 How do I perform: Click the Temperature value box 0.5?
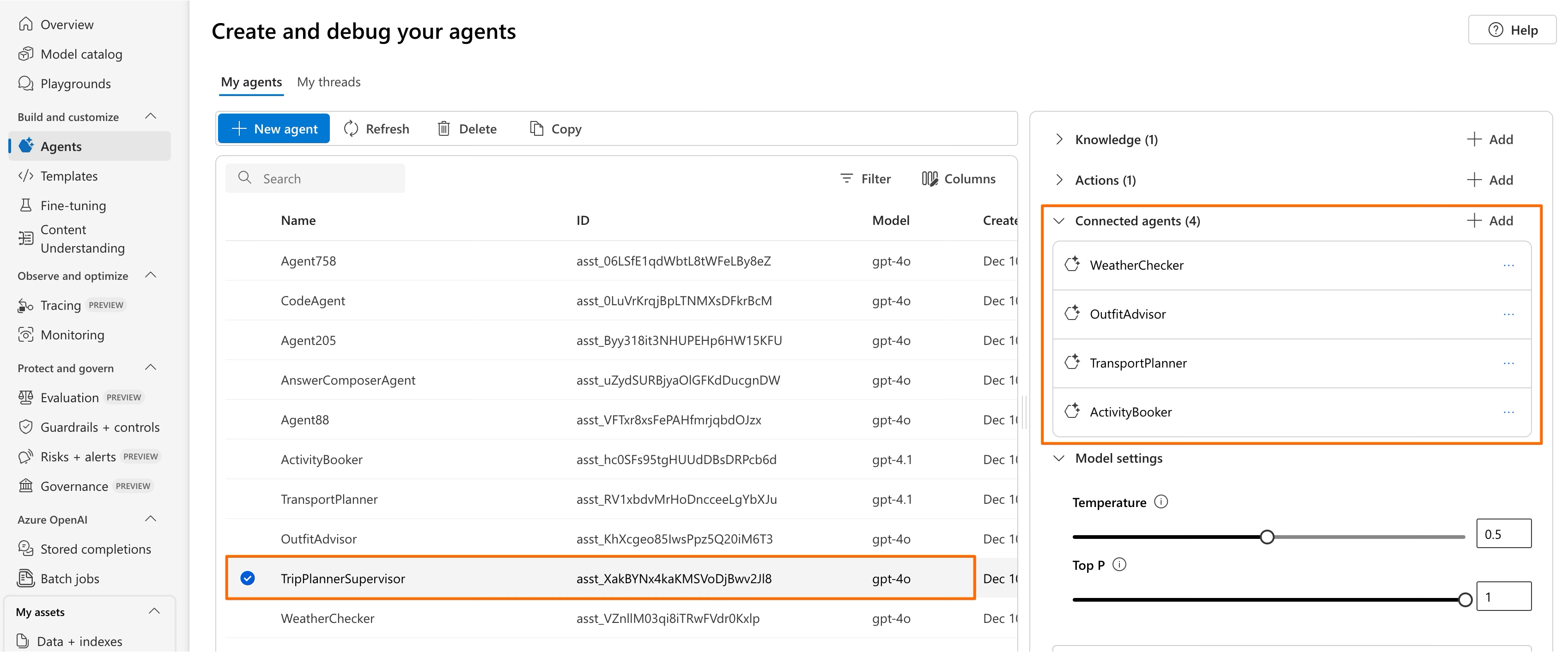(x=1503, y=533)
